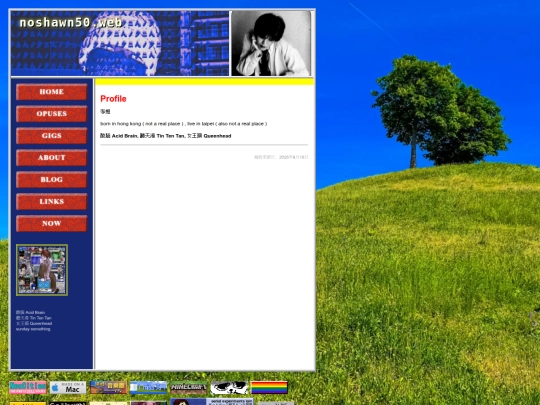Open sidebar link Queenhead
Viewport: 540px width, 405px height.
click(34, 323)
